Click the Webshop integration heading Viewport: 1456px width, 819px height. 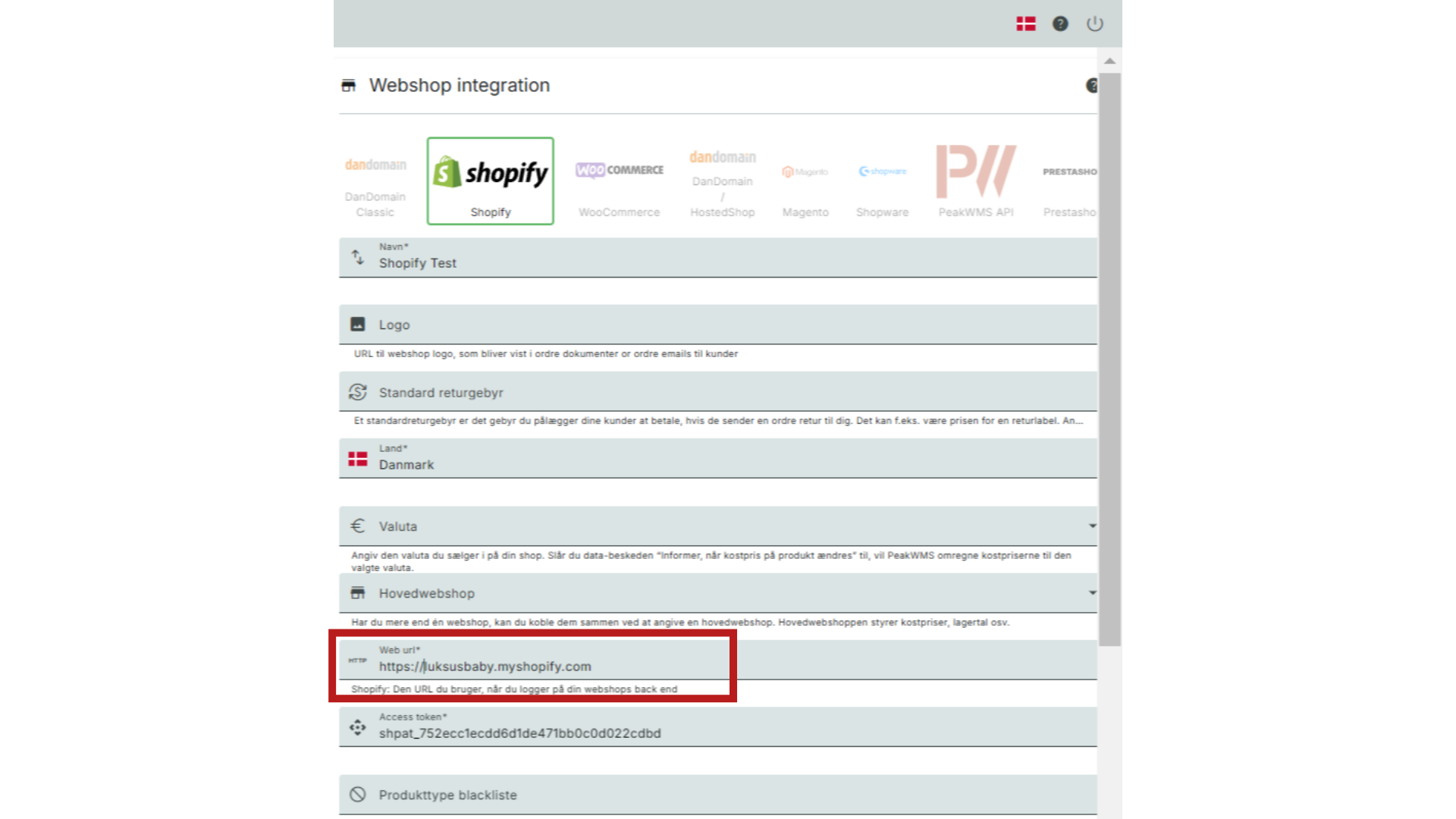pos(460,86)
